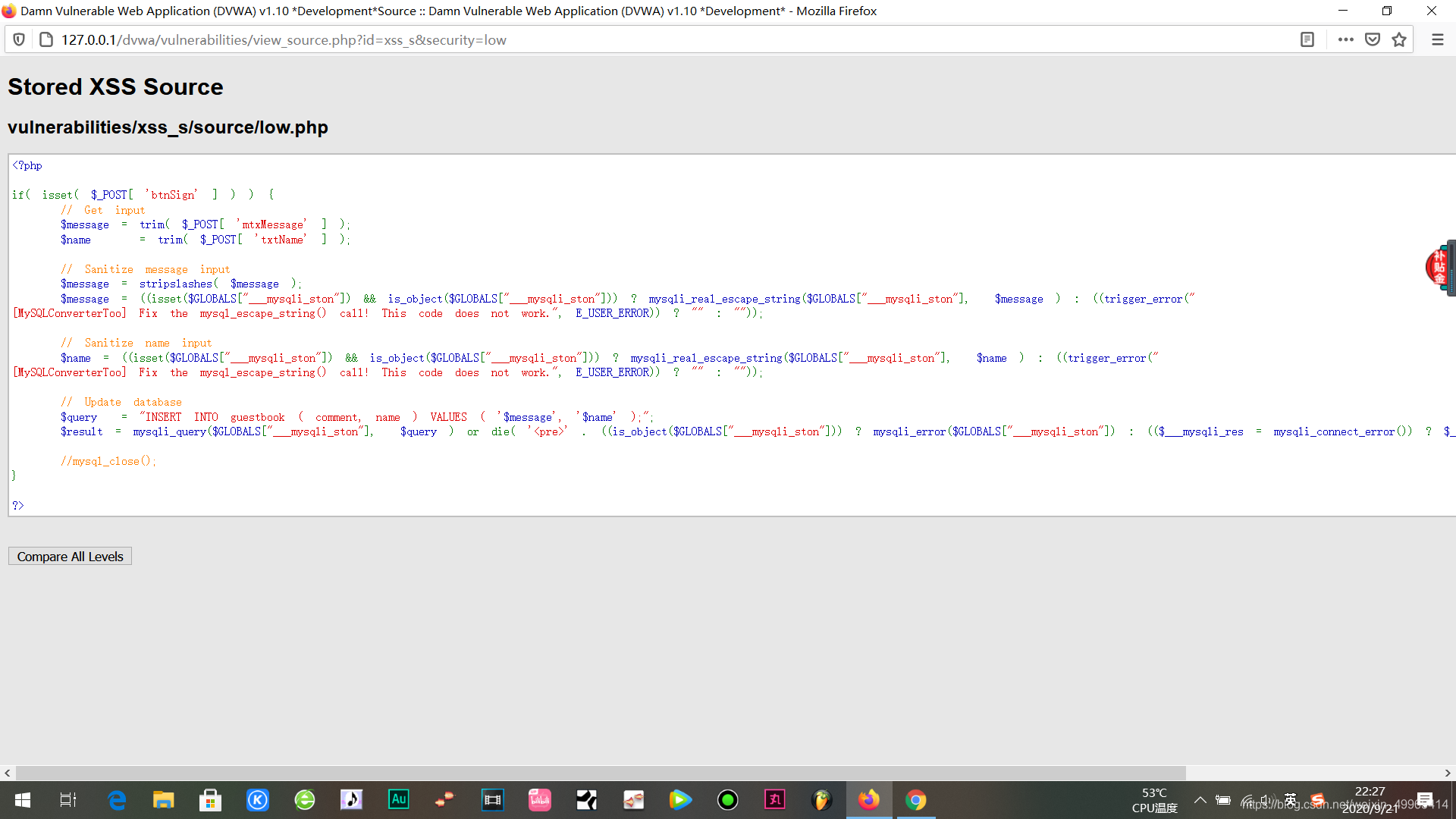Launch Adobe Audition from taskbar
Screen dimensions: 1456x819
[x=399, y=800]
